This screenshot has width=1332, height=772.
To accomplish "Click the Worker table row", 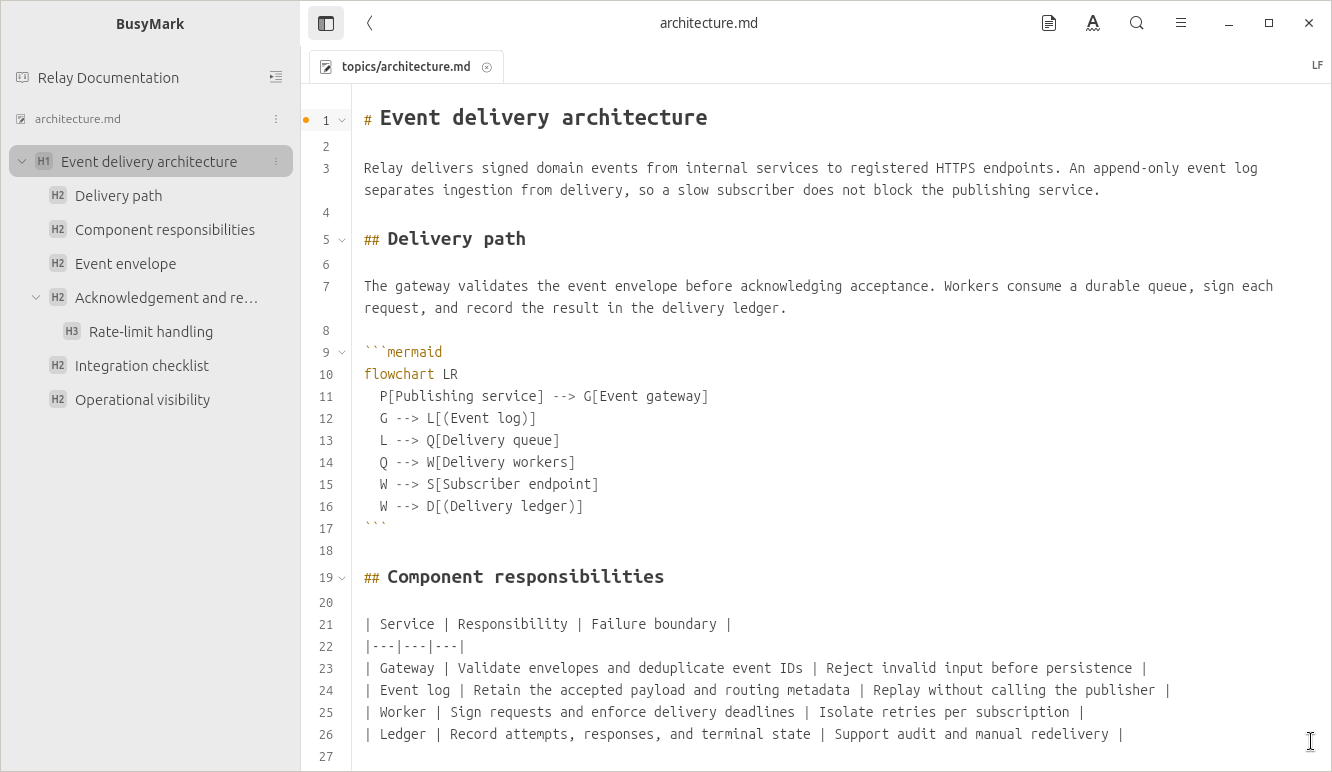I will (x=724, y=712).
